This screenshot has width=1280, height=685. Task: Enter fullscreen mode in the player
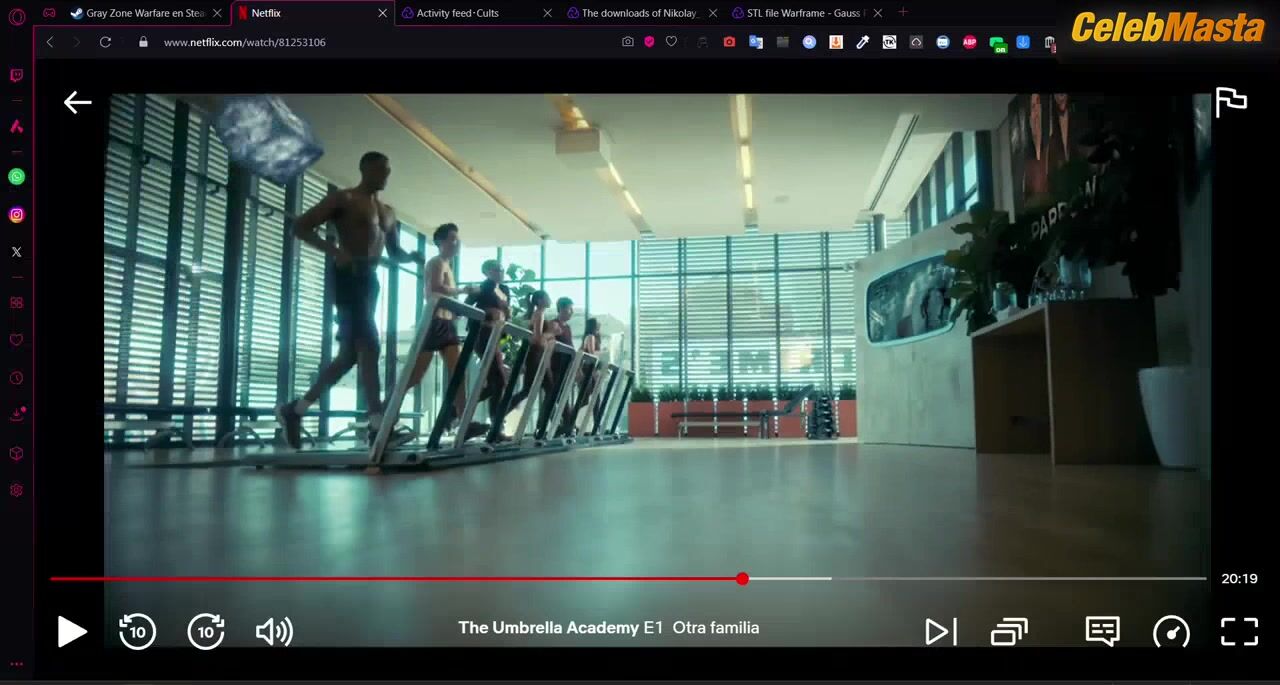(1239, 631)
